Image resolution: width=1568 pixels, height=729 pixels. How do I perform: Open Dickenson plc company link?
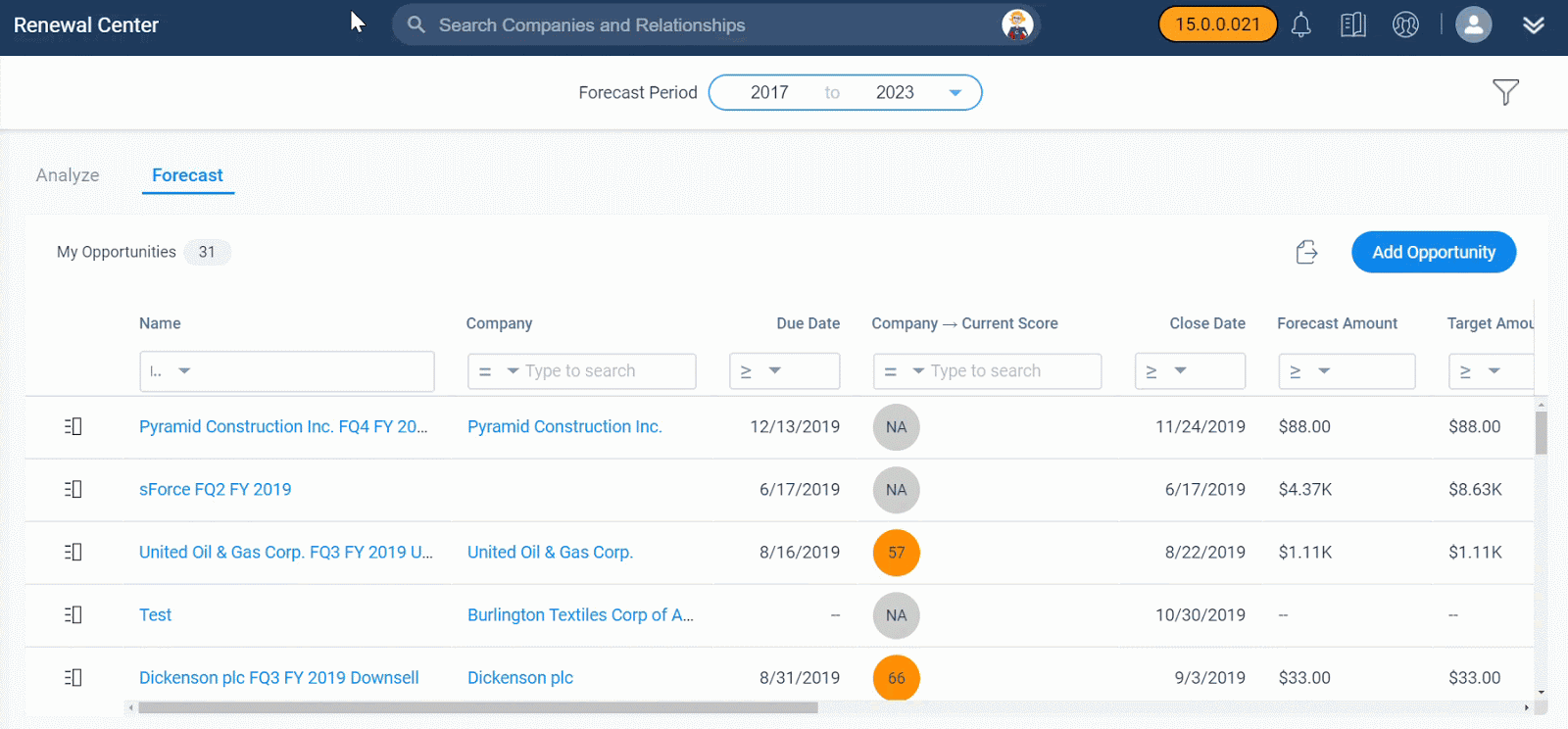520,677
